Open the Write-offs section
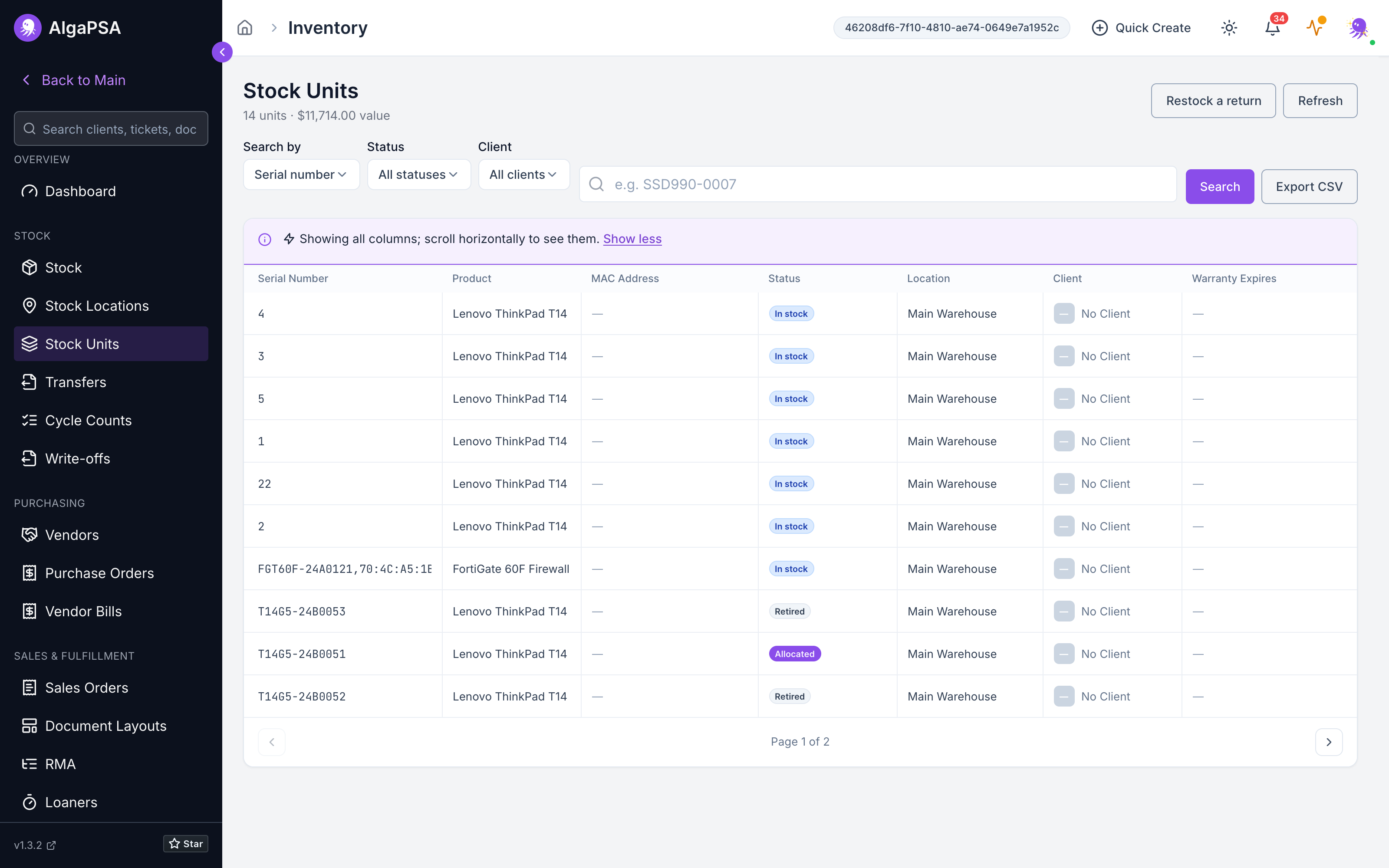Viewport: 1389px width, 868px height. (x=111, y=459)
